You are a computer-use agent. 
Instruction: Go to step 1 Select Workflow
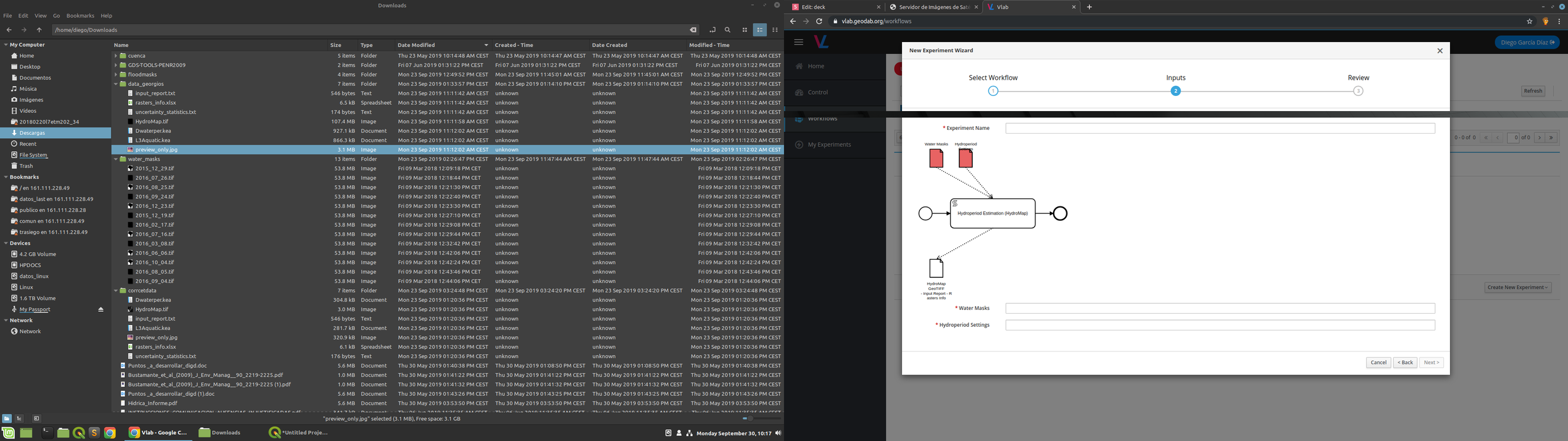[993, 91]
